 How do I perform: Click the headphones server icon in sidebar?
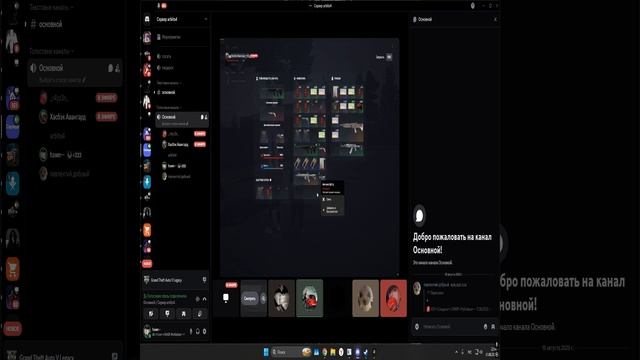147,212
